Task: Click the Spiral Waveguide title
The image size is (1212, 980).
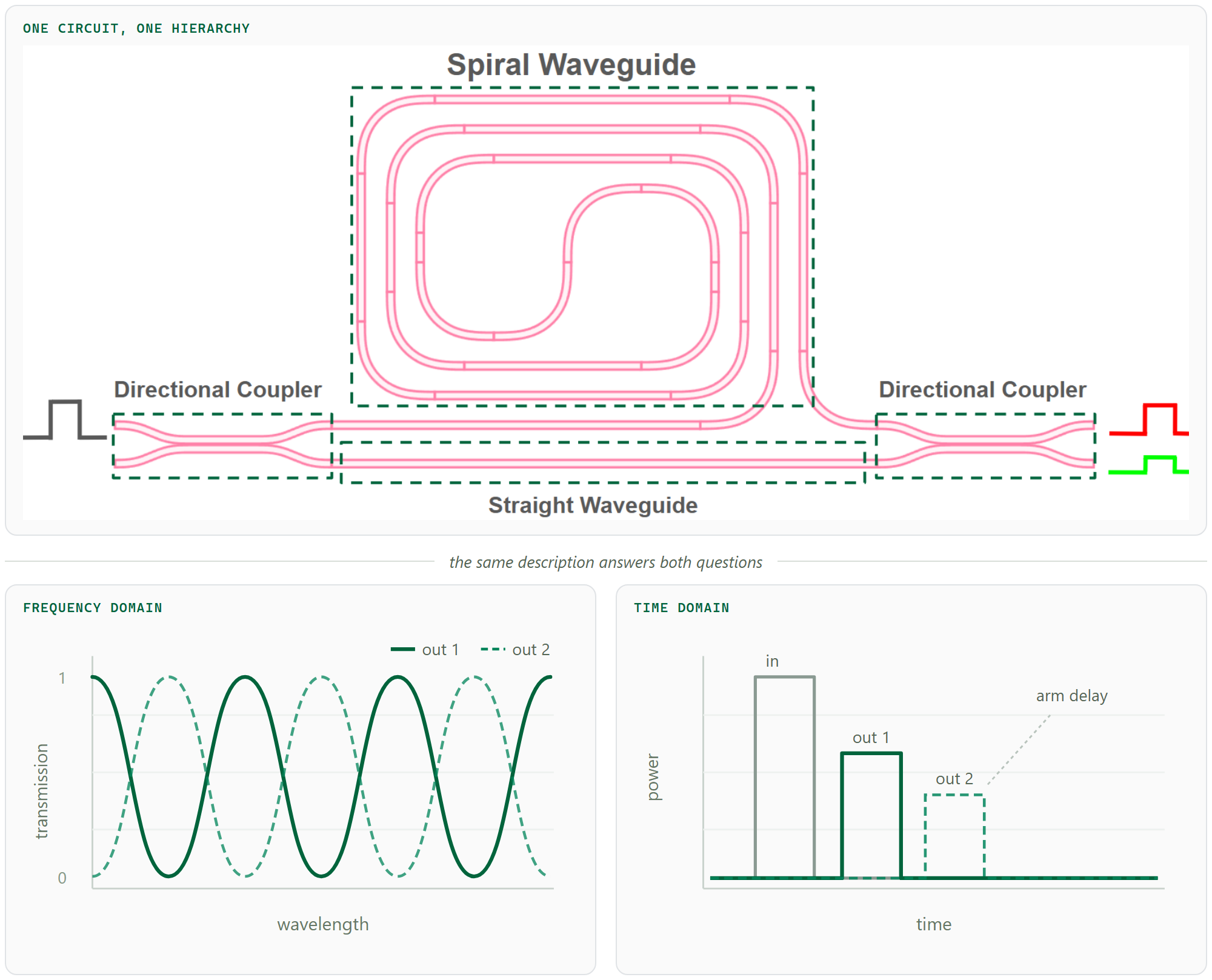Action: pyautogui.click(x=571, y=65)
